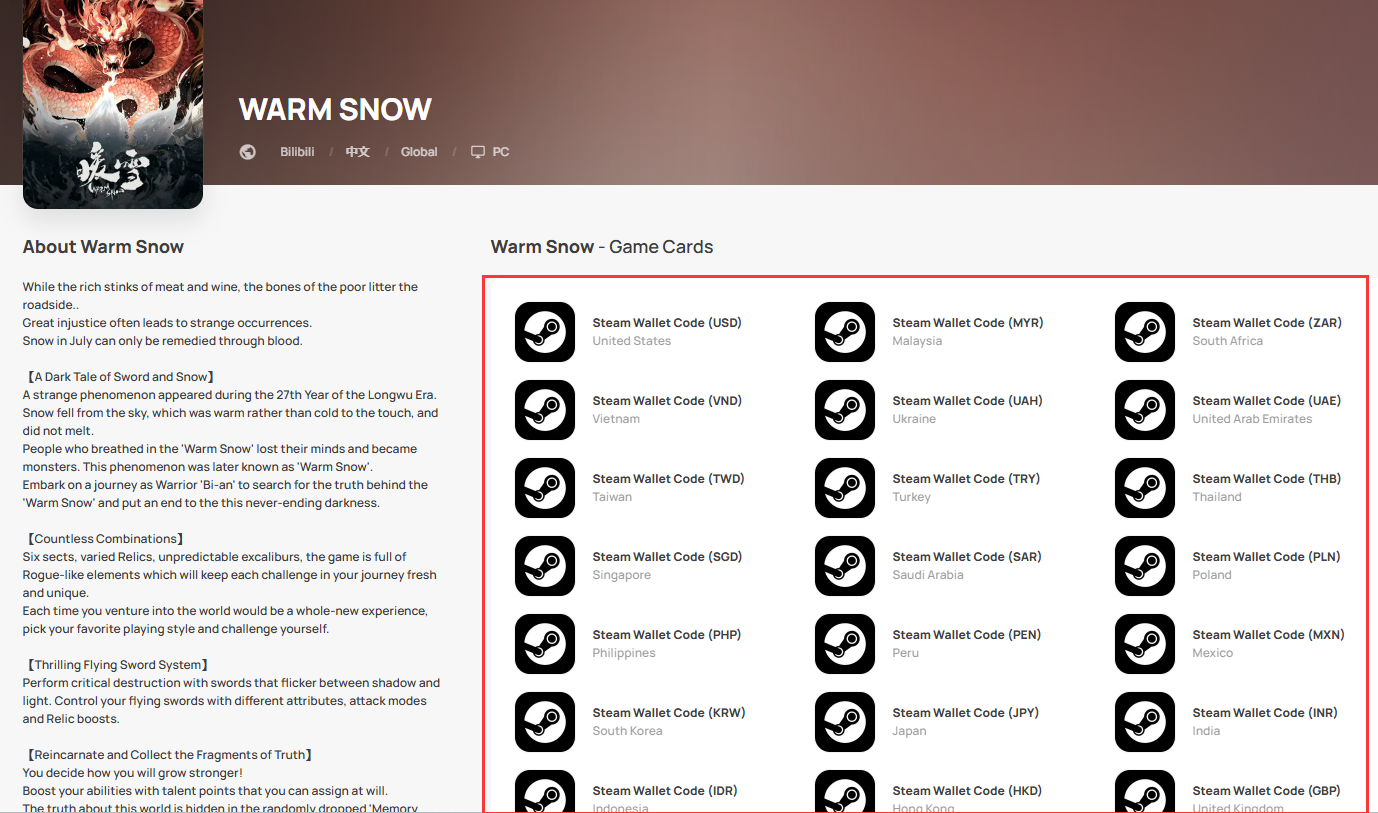Click the Steam icon next to Mexico
This screenshot has width=1378, height=813.
[x=1145, y=644]
